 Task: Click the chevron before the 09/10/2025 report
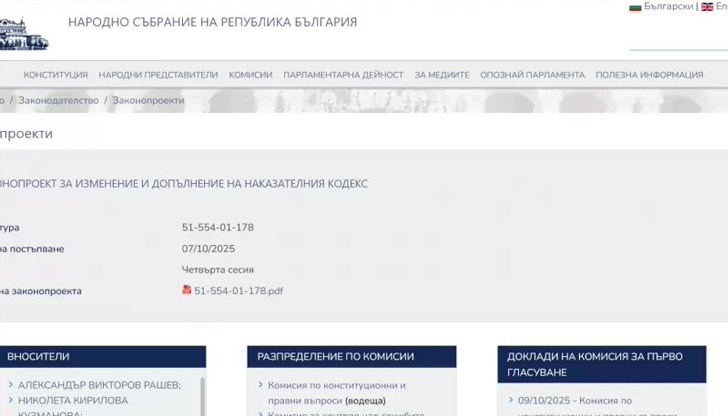tap(510, 401)
